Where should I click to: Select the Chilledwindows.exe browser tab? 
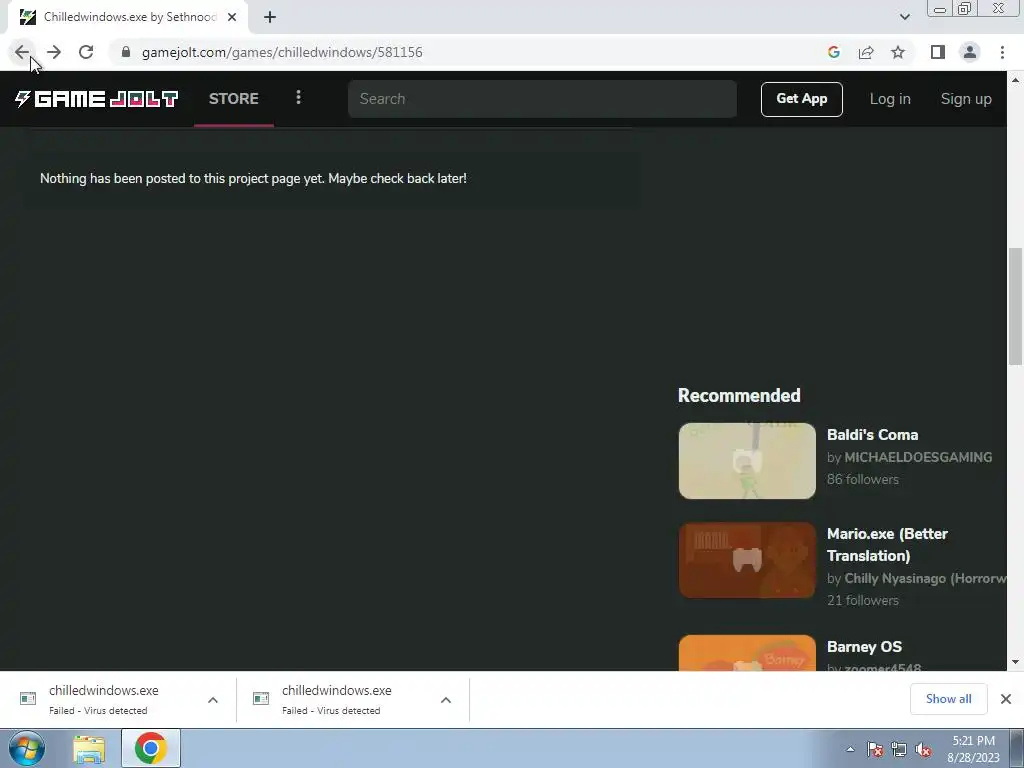pyautogui.click(x=127, y=17)
